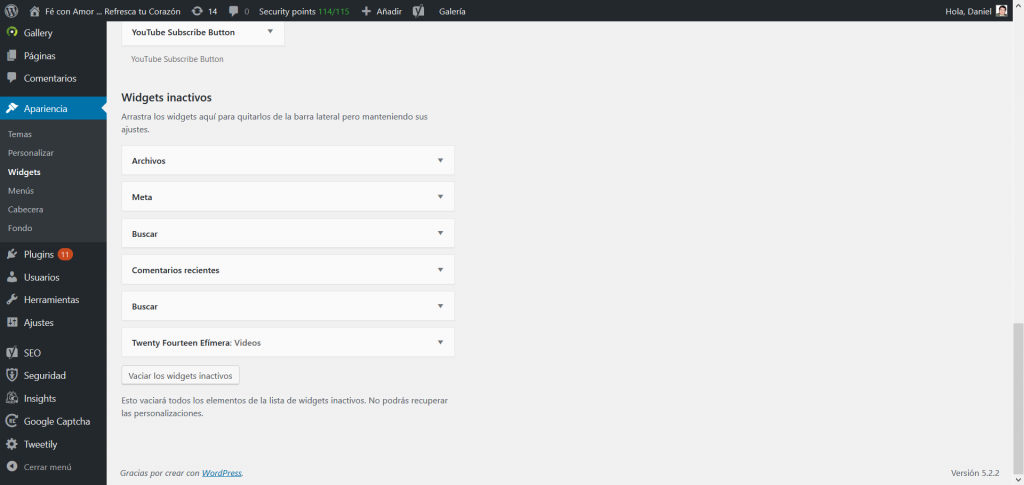Open the YouTube Subscribe Button dropdown arrow
The height and width of the screenshot is (485, 1024).
point(270,32)
